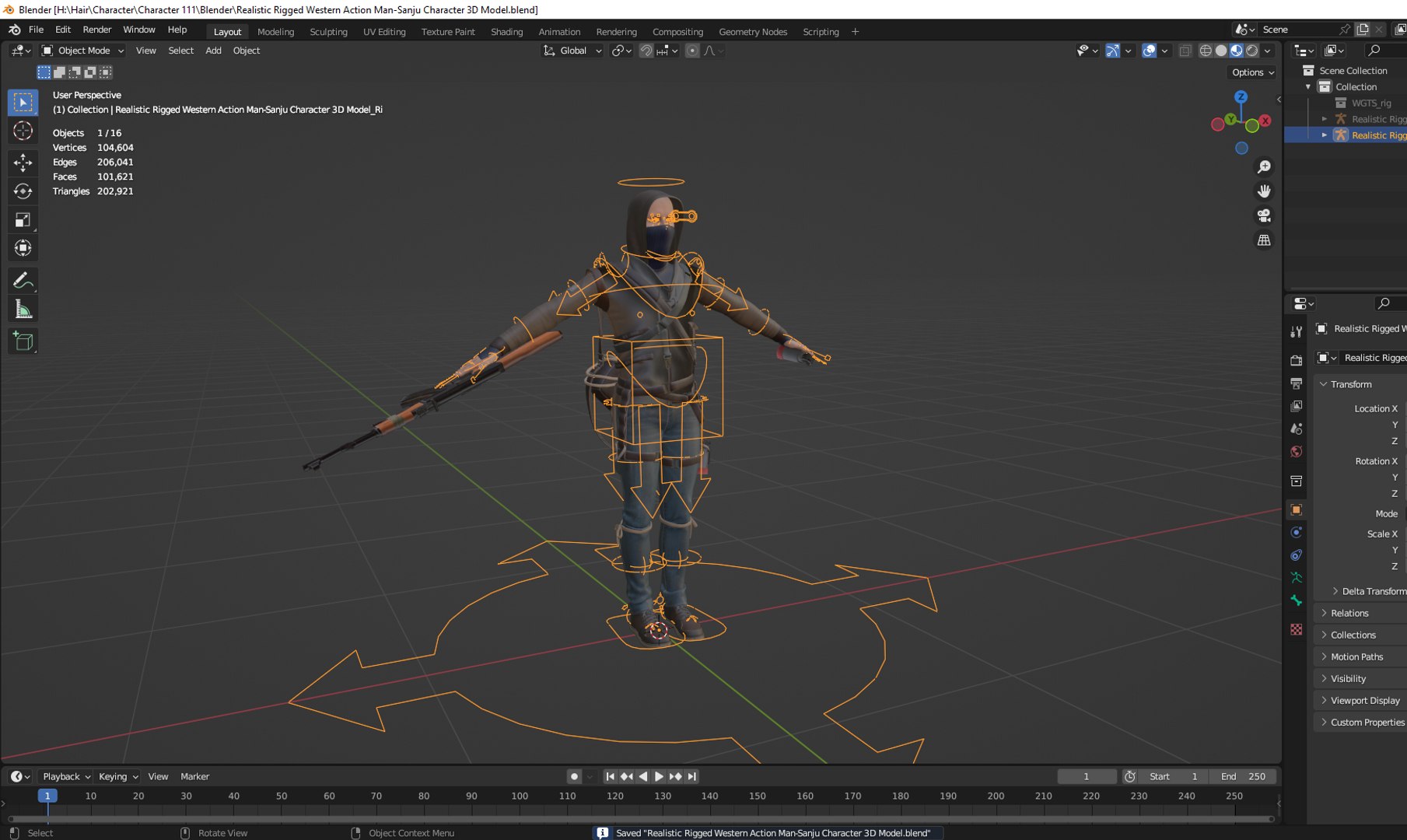This screenshot has width=1407, height=840.
Task: Collapse the Transform panel
Action: click(1351, 384)
